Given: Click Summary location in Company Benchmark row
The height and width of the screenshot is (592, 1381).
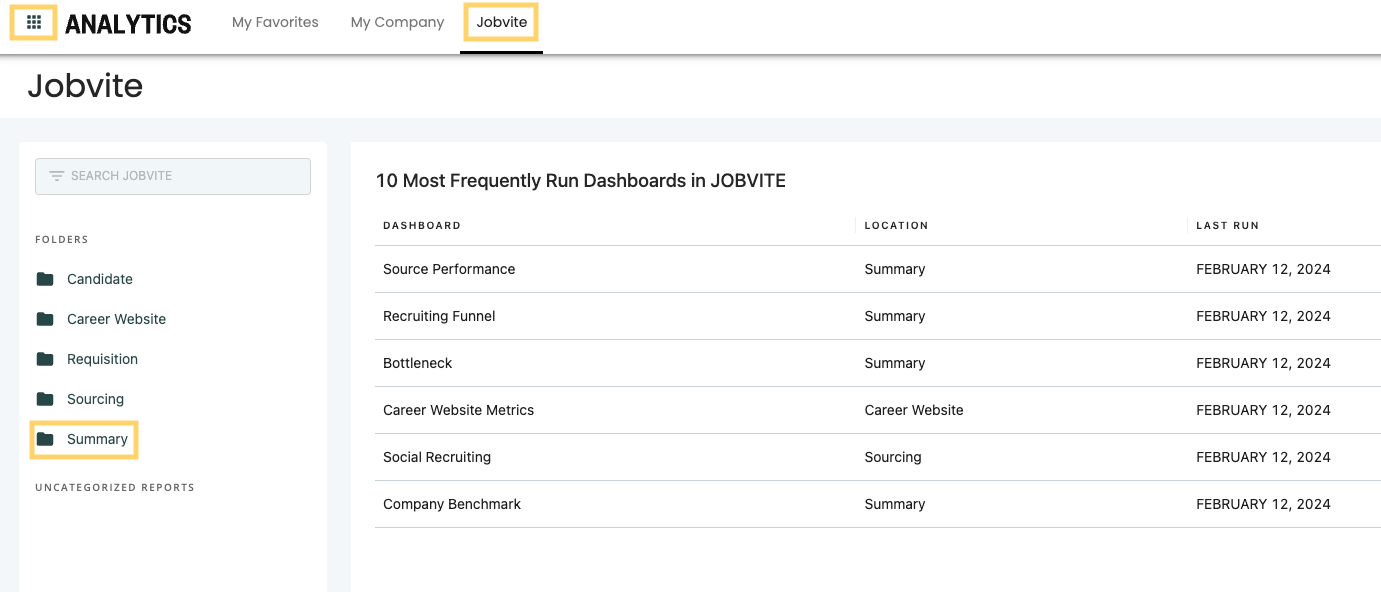Looking at the screenshot, I should tap(895, 504).
